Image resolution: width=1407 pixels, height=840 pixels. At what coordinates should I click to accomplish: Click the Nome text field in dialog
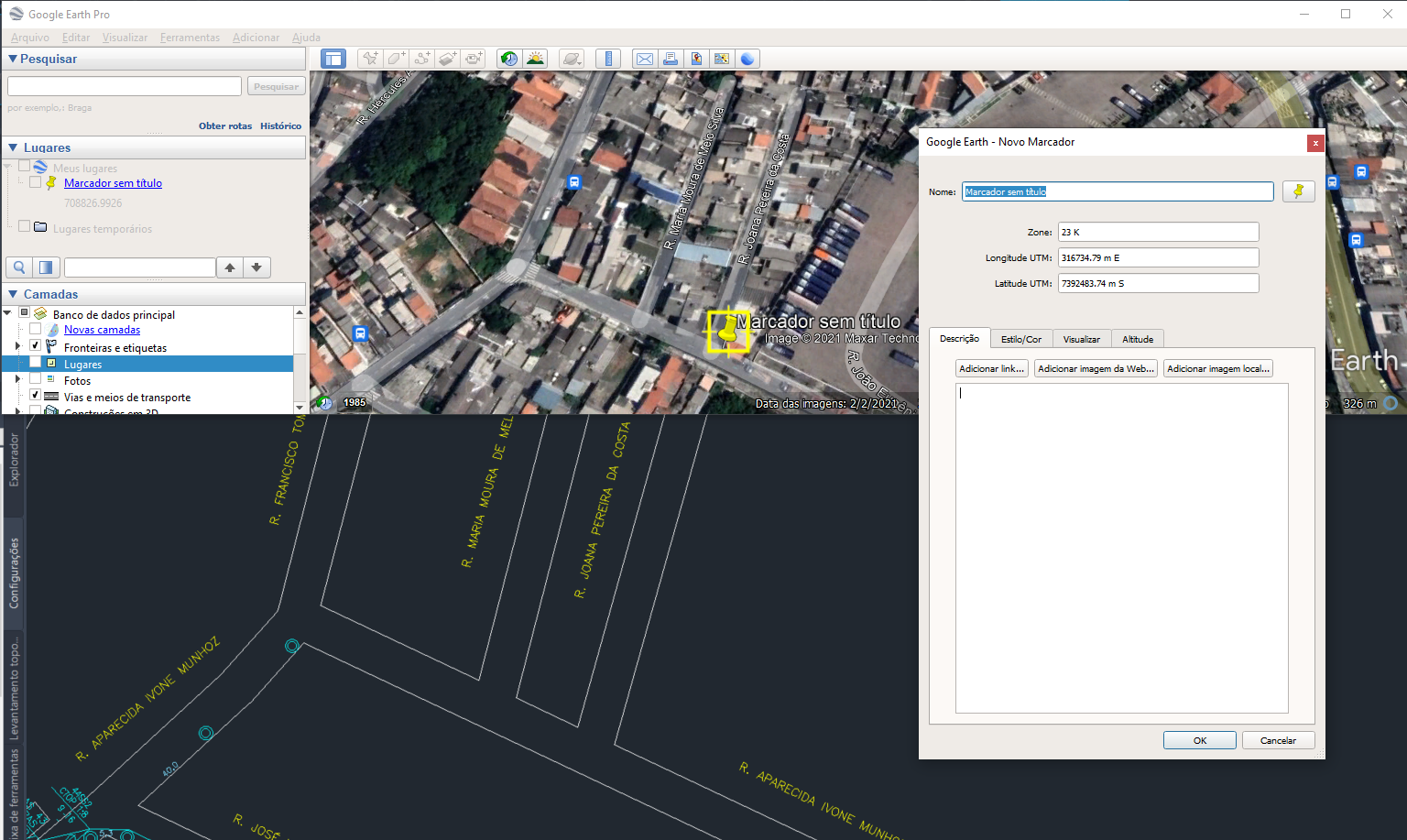[1118, 191]
